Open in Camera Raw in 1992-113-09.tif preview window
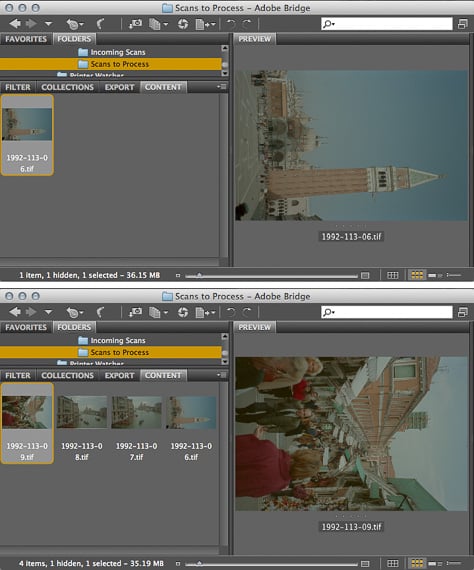 pyautogui.click(x=183, y=312)
